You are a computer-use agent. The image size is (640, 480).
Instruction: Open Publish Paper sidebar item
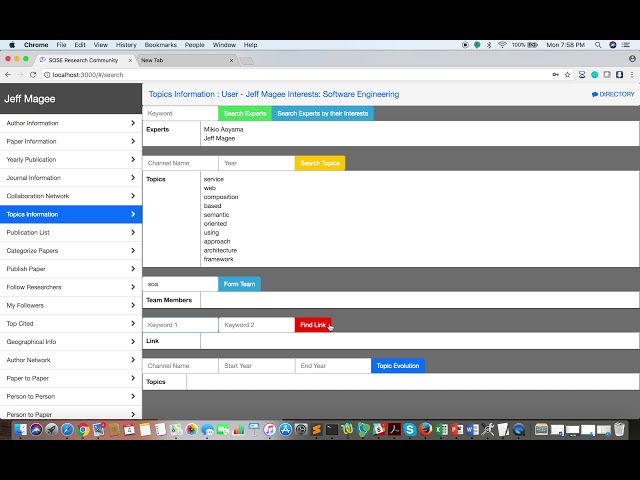71,269
